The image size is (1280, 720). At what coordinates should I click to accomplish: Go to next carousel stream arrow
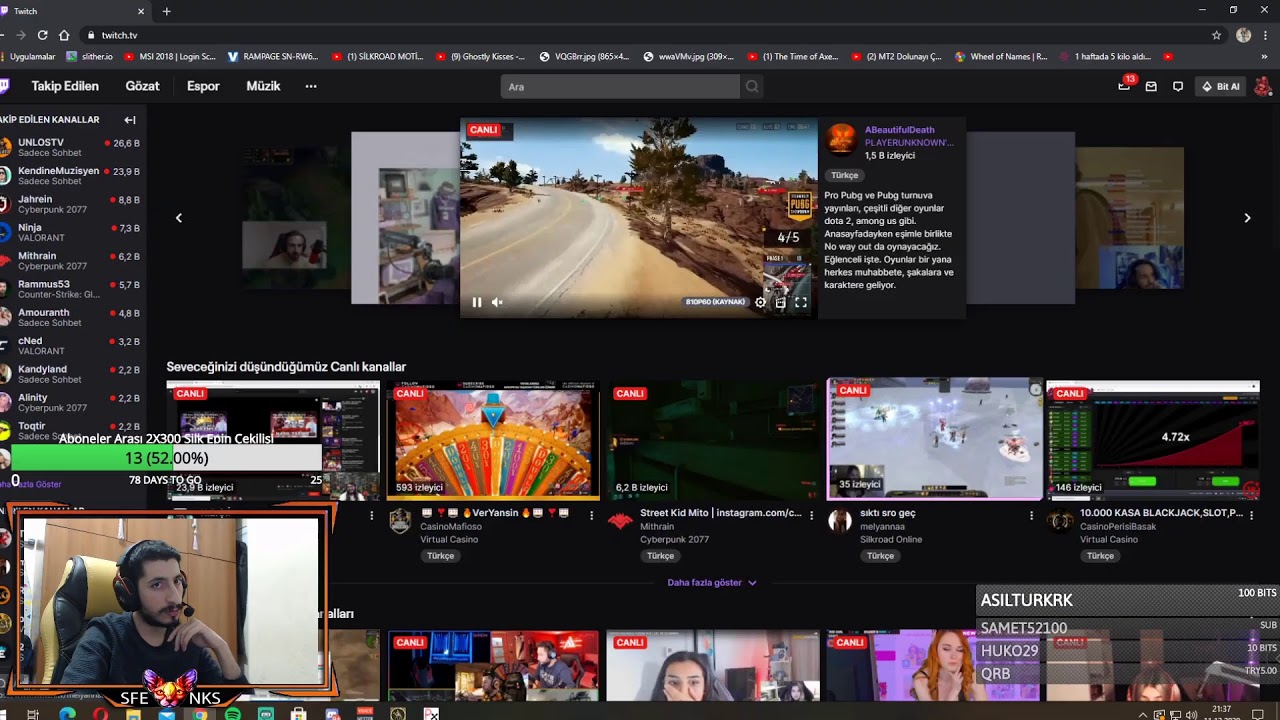point(1247,218)
